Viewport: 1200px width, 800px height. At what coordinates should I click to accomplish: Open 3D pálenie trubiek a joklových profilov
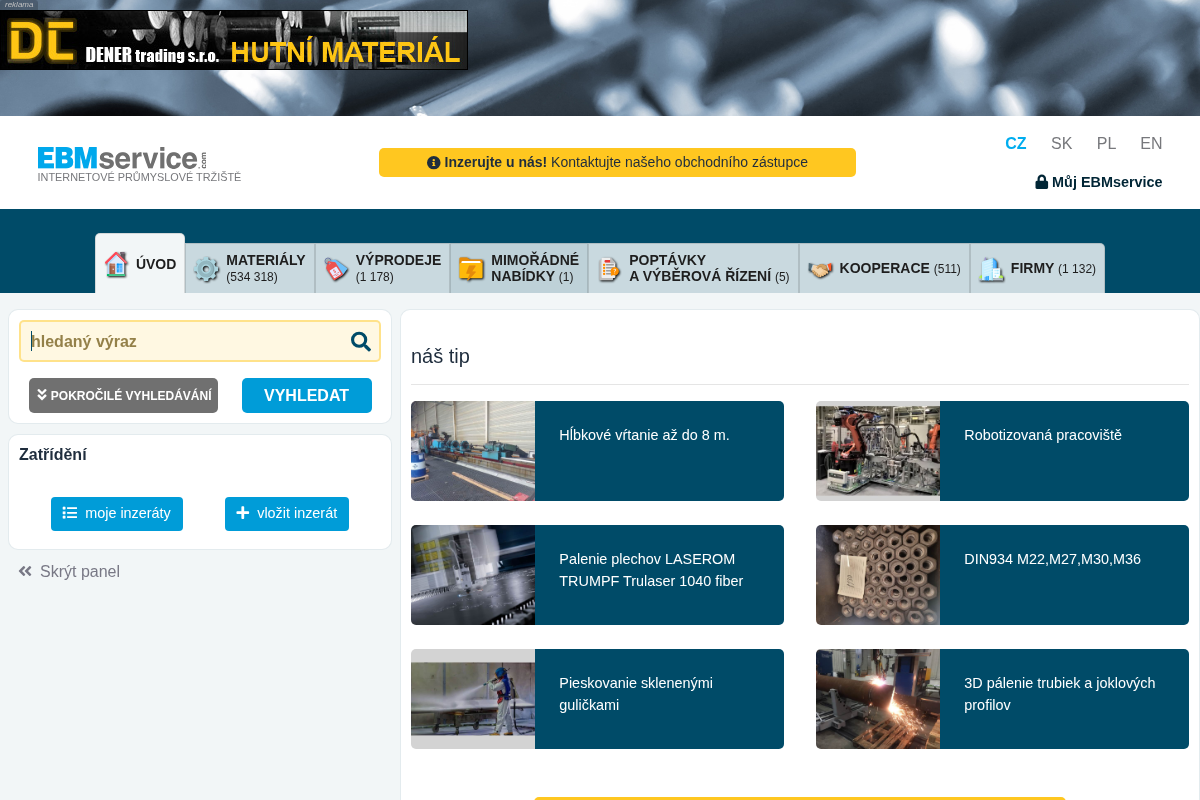tap(1059, 694)
